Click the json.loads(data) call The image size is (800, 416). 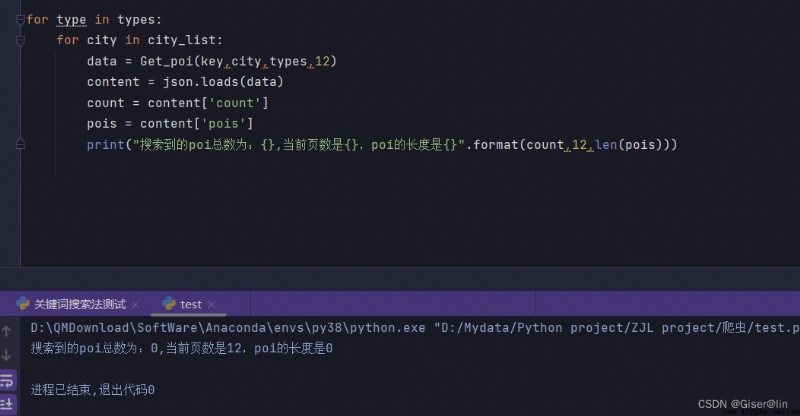click(223, 82)
